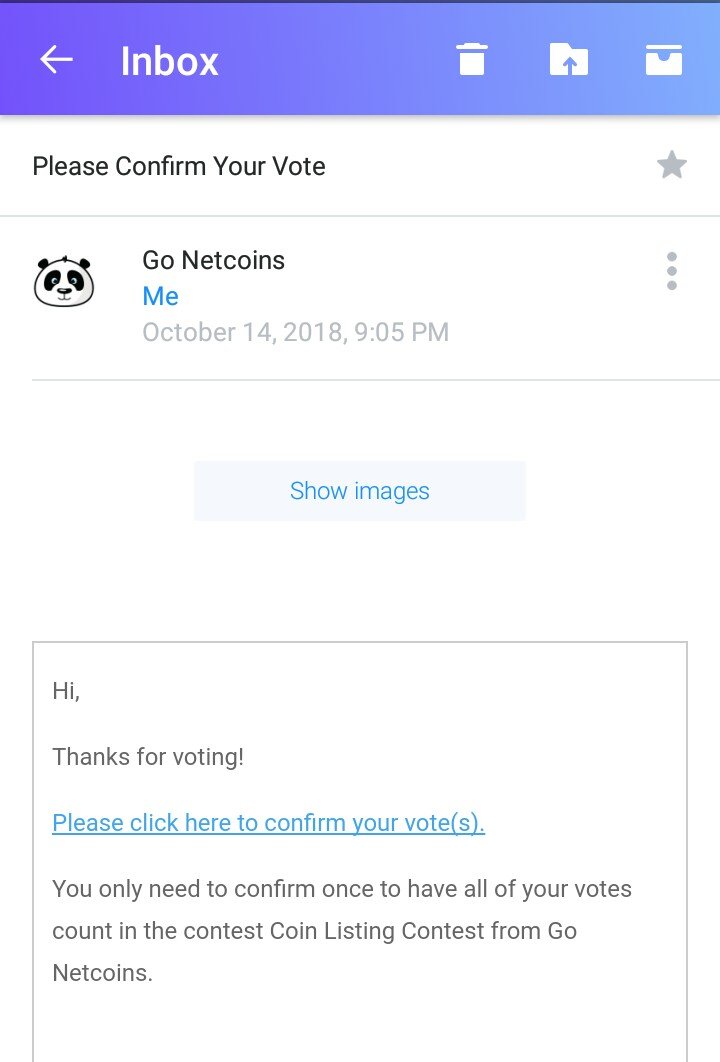Tap the Please Confirm Your Vote subject
This screenshot has width=720, height=1062.
tap(179, 166)
